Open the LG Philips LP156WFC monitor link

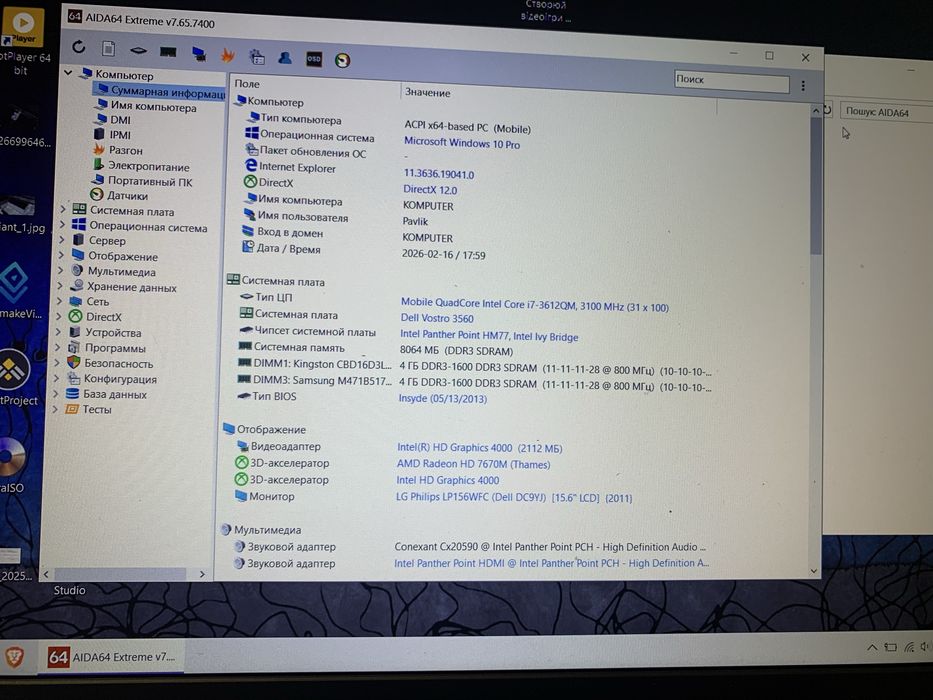coord(514,497)
